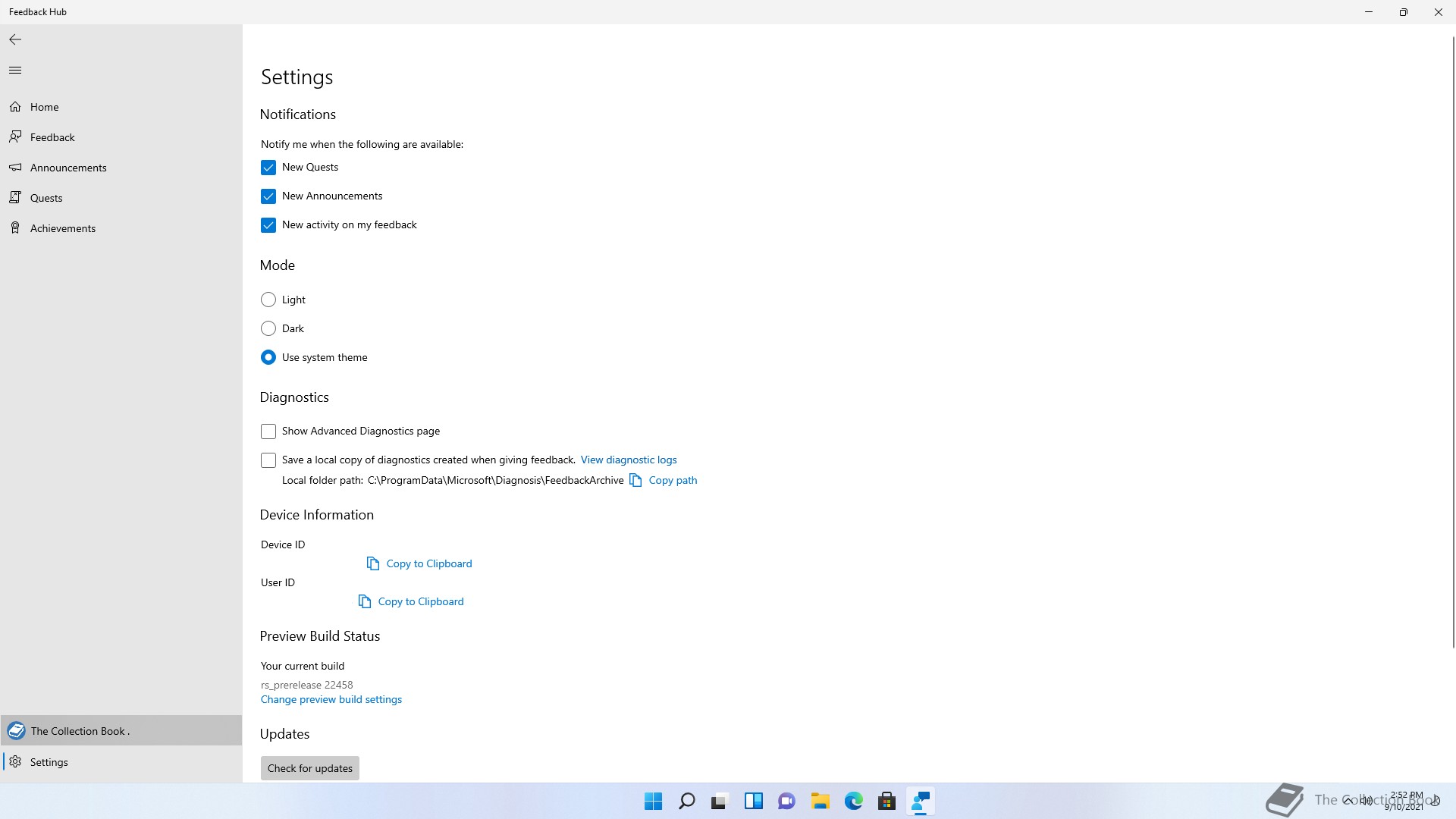Open File Explorer from the taskbar
Image resolution: width=1456 pixels, height=819 pixels.
tap(820, 801)
